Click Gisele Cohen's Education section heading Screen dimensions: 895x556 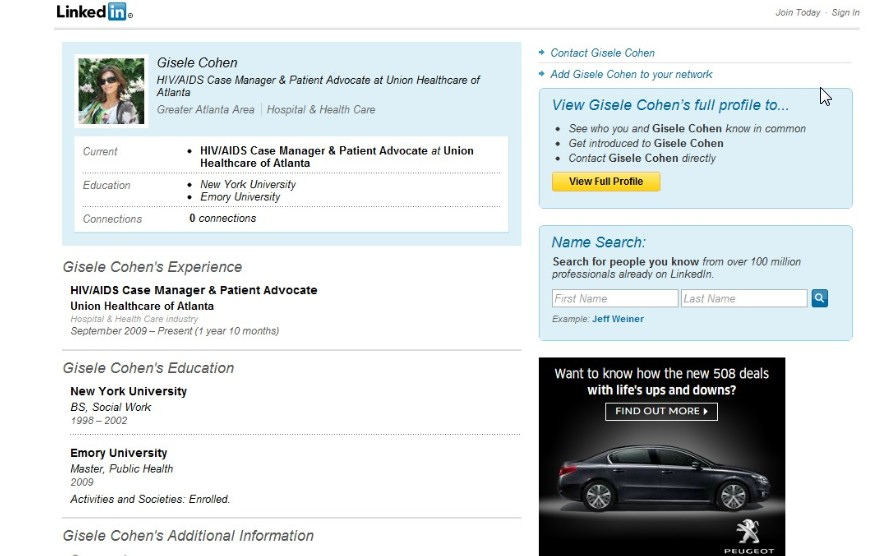(x=148, y=368)
